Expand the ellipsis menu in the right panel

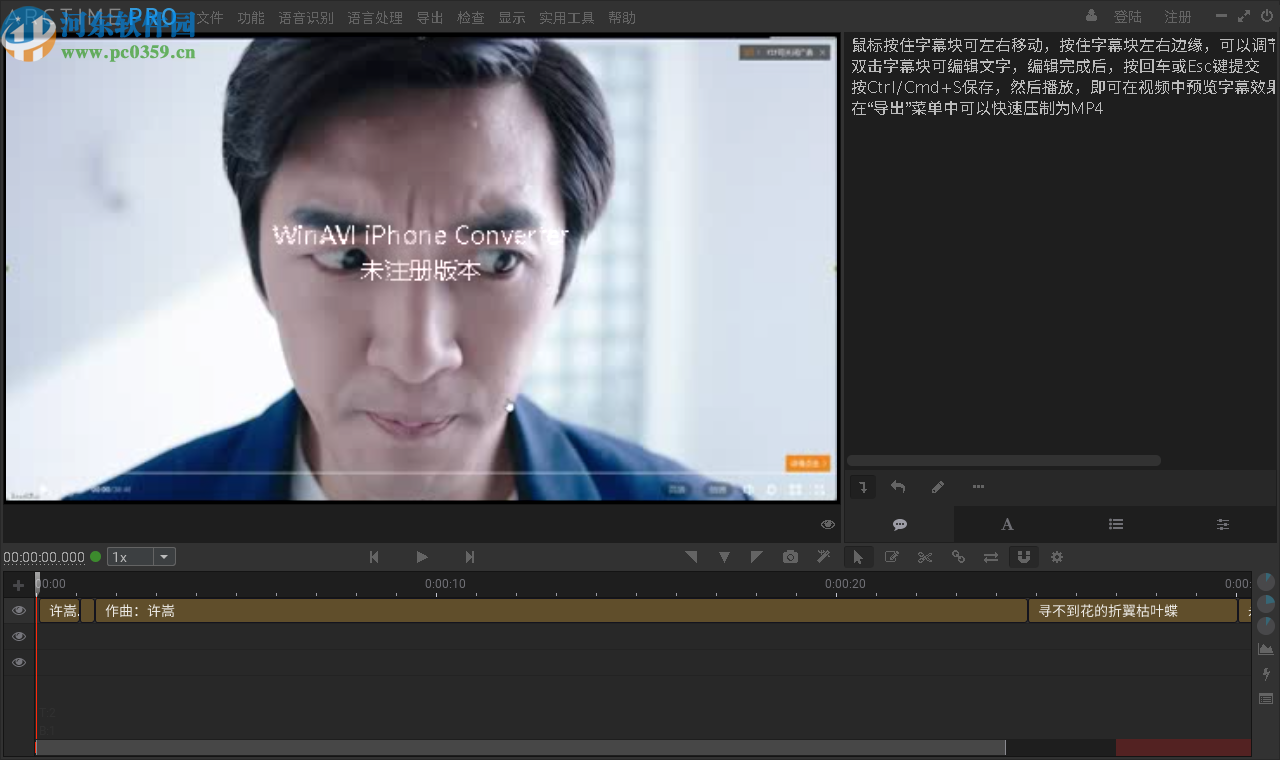978,486
